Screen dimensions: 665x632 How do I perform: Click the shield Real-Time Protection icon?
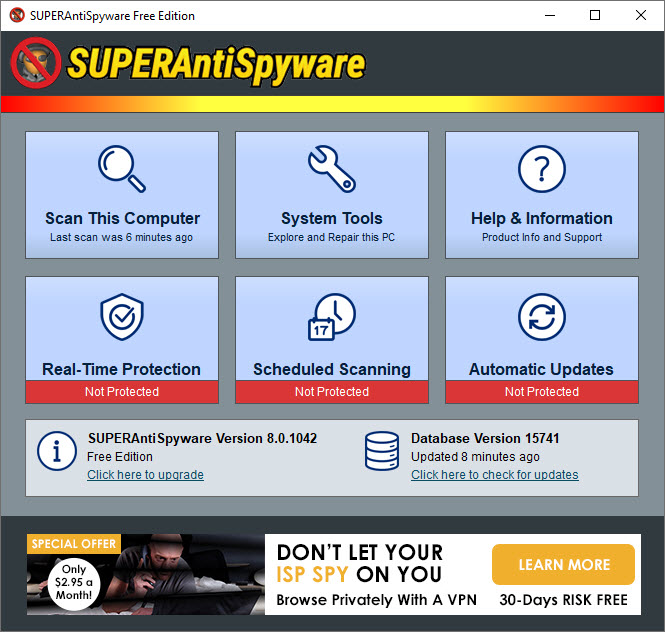122,316
